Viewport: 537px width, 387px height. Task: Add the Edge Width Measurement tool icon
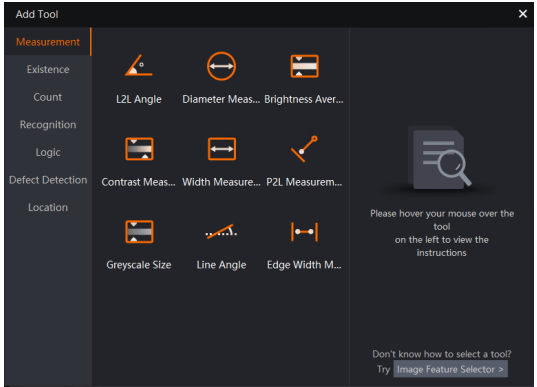click(x=304, y=232)
